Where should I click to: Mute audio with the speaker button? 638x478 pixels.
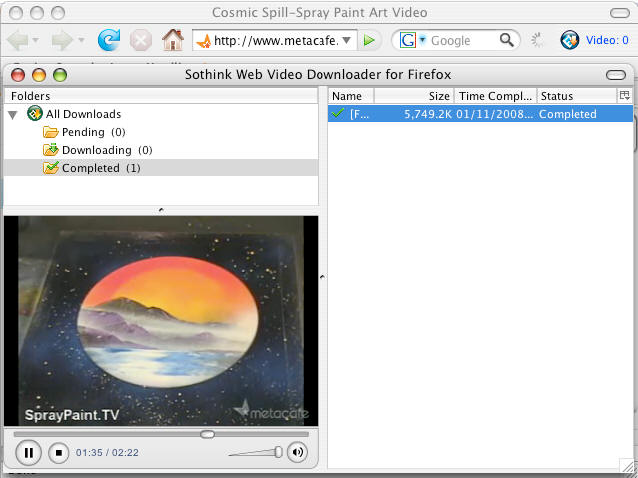pyautogui.click(x=297, y=452)
